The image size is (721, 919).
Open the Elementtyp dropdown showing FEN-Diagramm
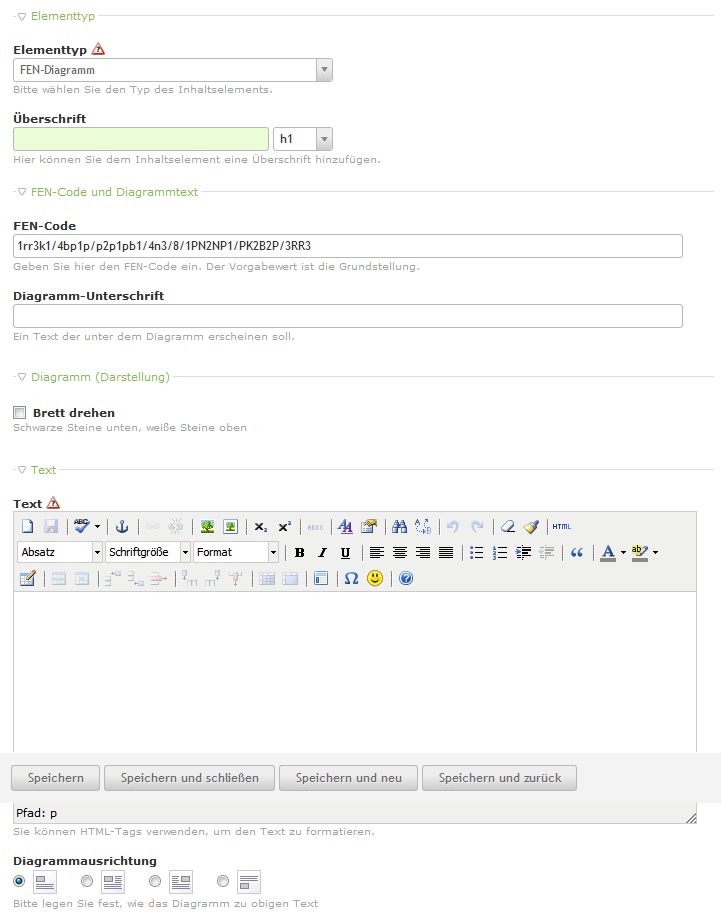point(173,70)
